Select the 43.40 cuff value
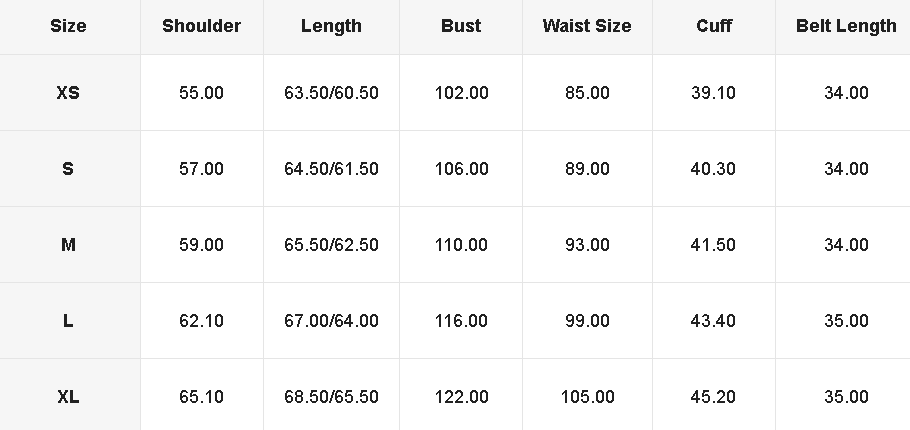 pyautogui.click(x=713, y=321)
